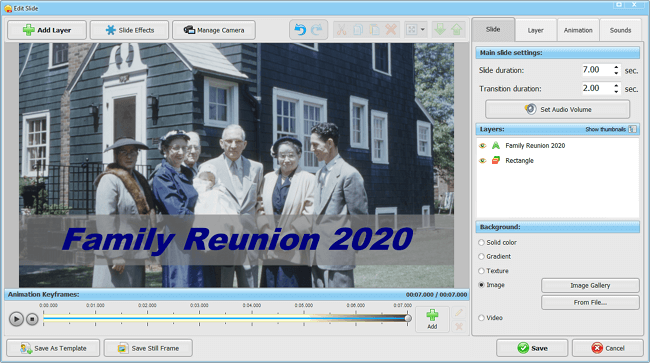Screen dimensions: 650x363
Task: Click the Redo arrow icon
Action: [316, 30]
